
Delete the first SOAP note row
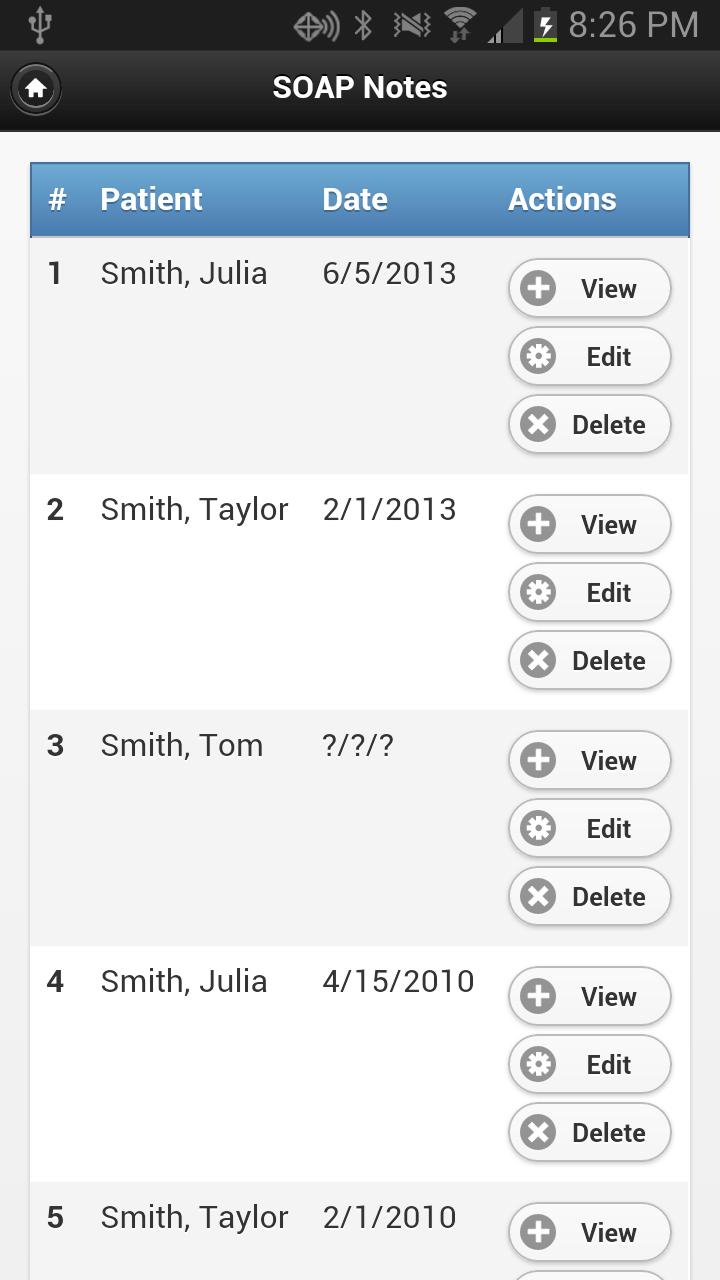pos(589,425)
